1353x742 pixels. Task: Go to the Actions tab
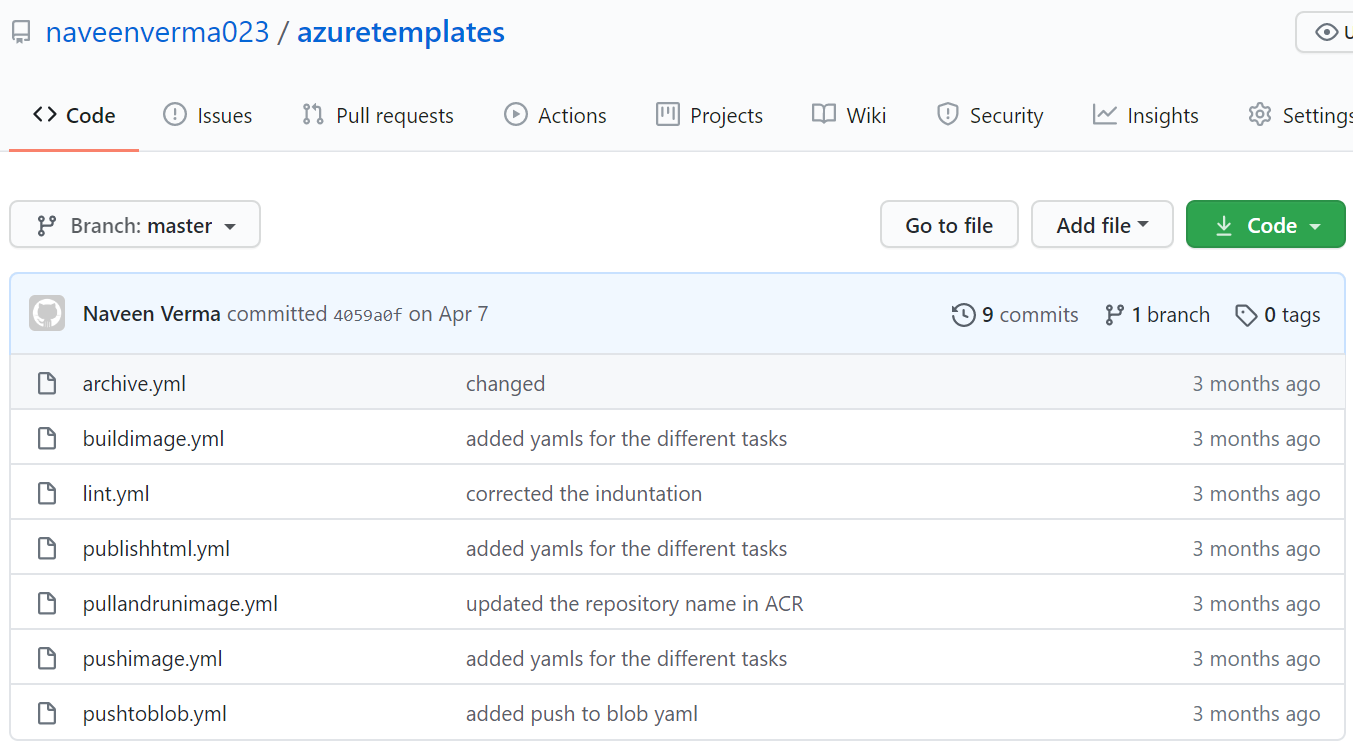(x=556, y=116)
